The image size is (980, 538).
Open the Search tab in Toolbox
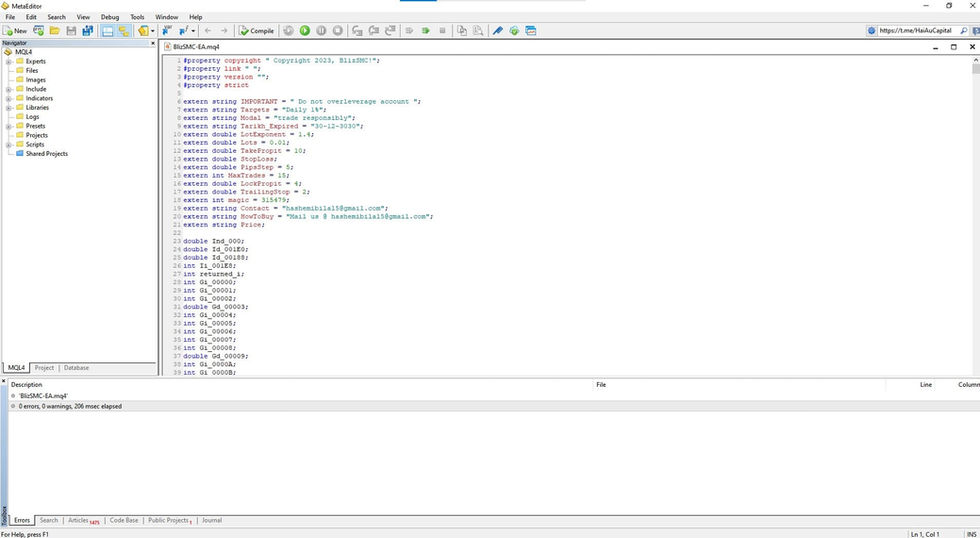click(x=48, y=520)
